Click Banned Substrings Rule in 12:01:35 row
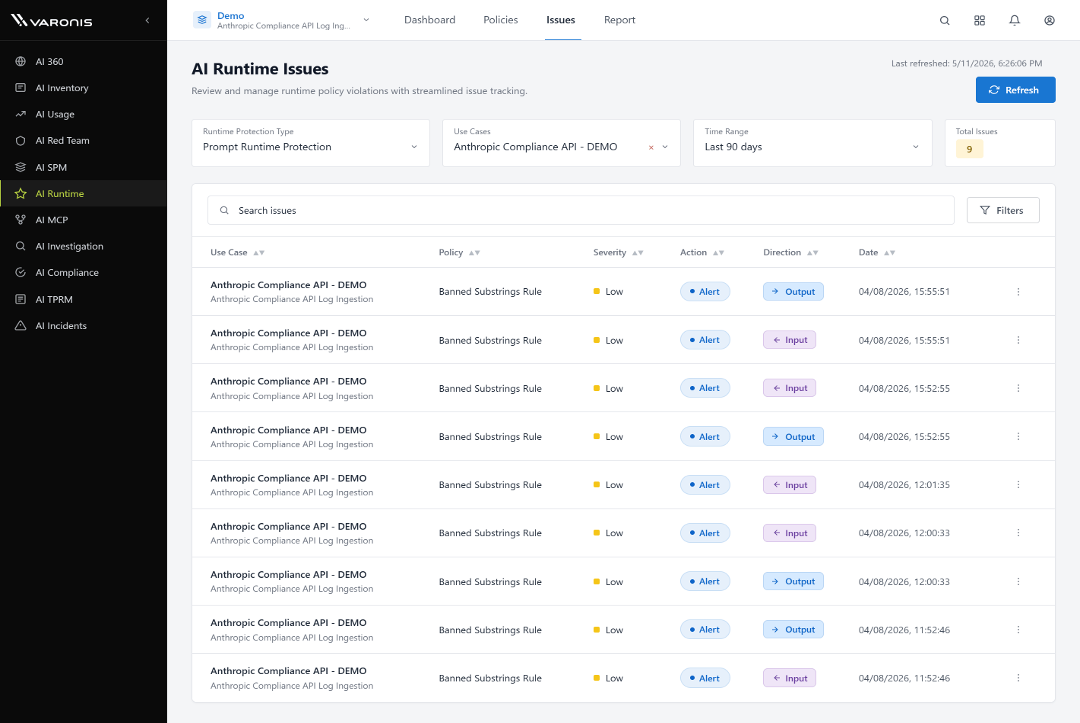This screenshot has height=723, width=1080. pyautogui.click(x=490, y=485)
